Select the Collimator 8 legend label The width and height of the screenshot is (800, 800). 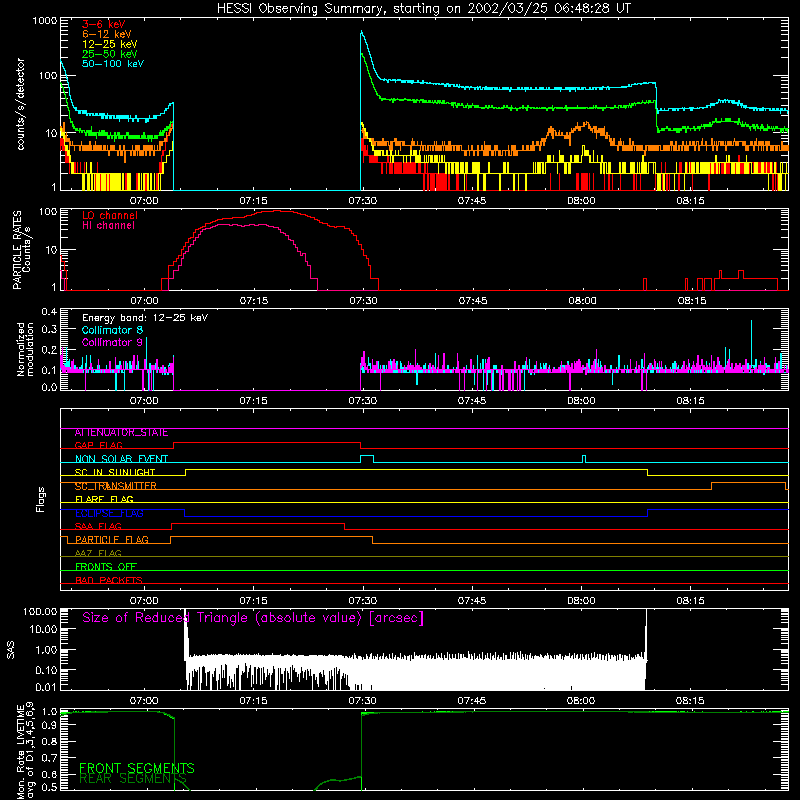tap(112, 330)
